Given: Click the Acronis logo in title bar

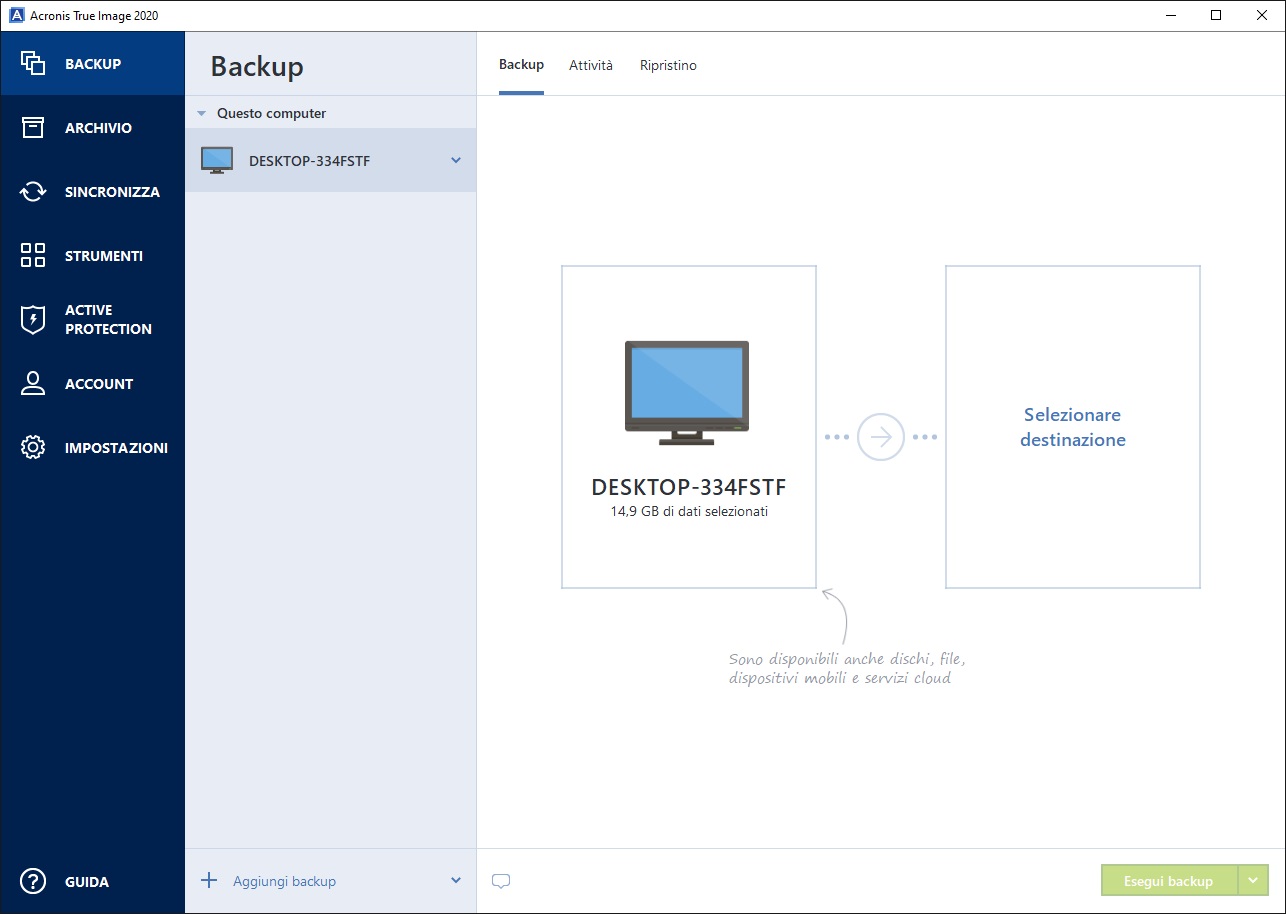Looking at the screenshot, I should (x=15, y=15).
